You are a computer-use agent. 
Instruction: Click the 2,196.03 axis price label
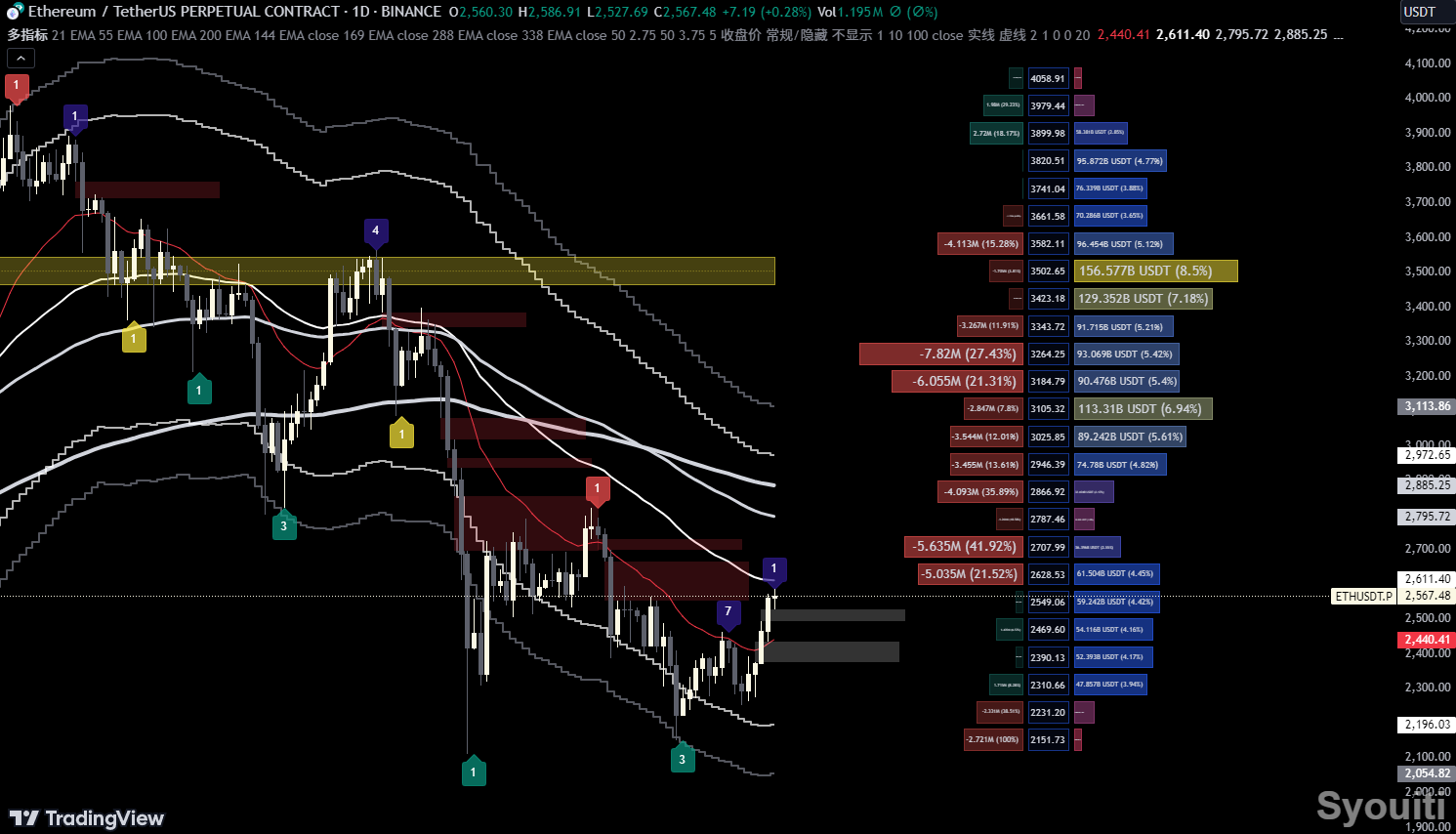click(x=1427, y=725)
